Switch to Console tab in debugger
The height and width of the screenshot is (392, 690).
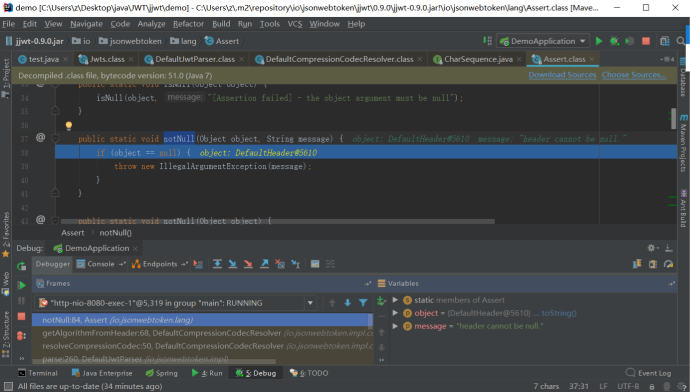click(x=101, y=264)
